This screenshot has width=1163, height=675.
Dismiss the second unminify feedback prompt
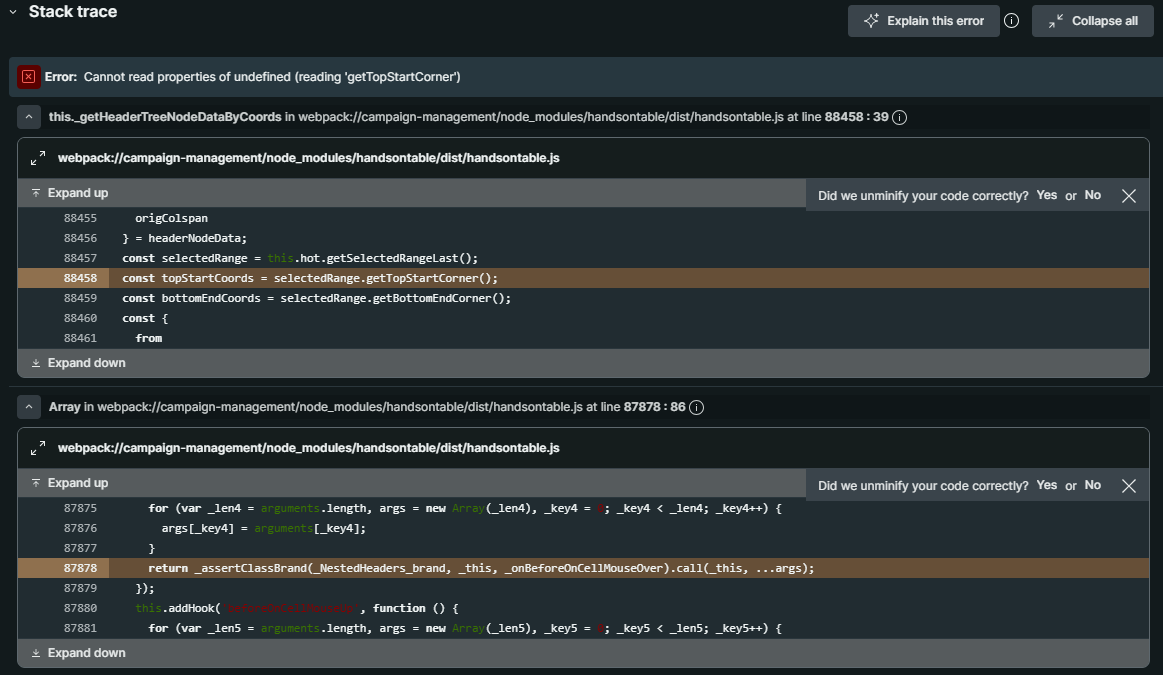click(1129, 486)
